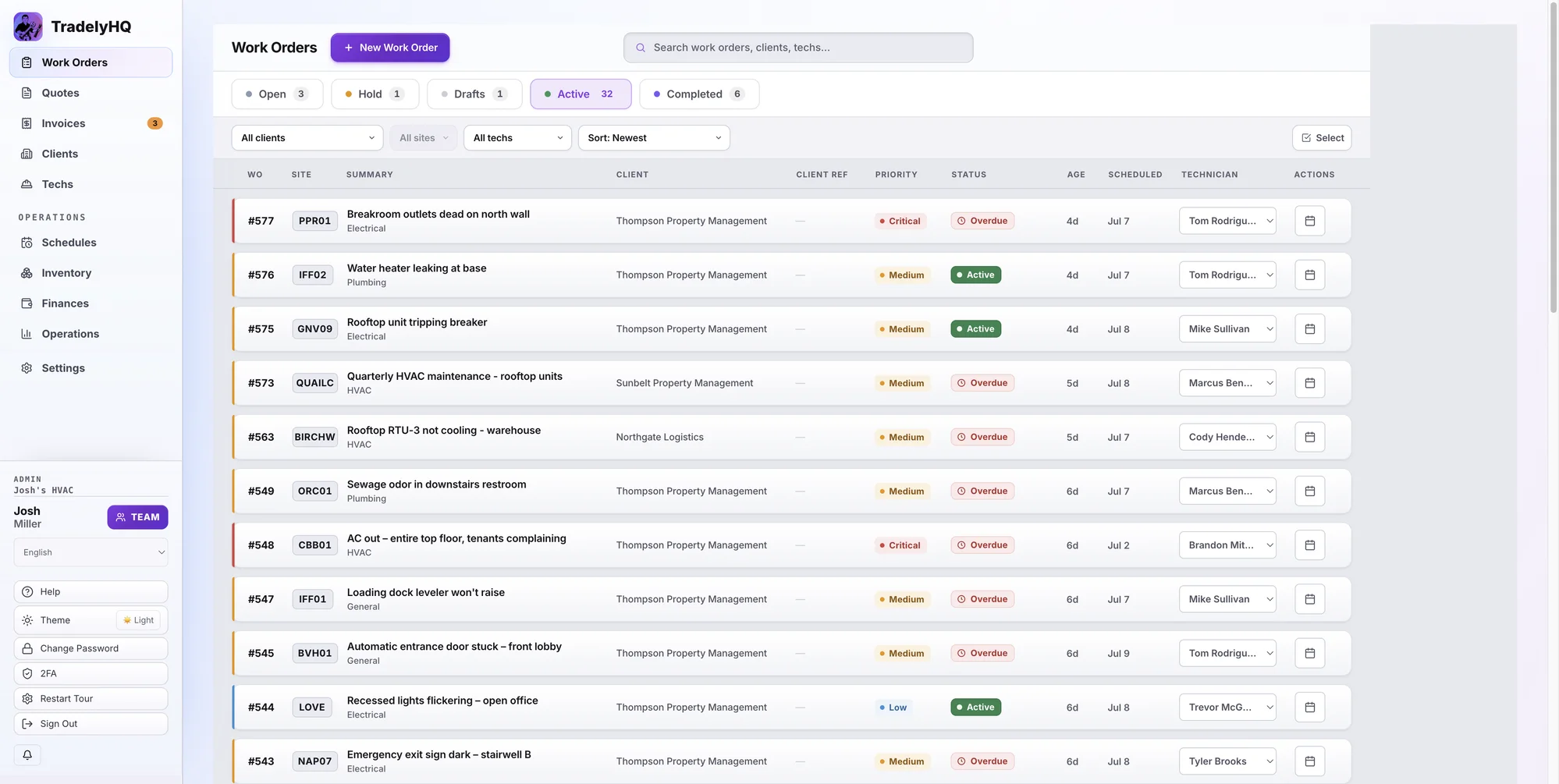Go to Finances in sidebar
Screen dimensions: 1559x784
(65, 303)
